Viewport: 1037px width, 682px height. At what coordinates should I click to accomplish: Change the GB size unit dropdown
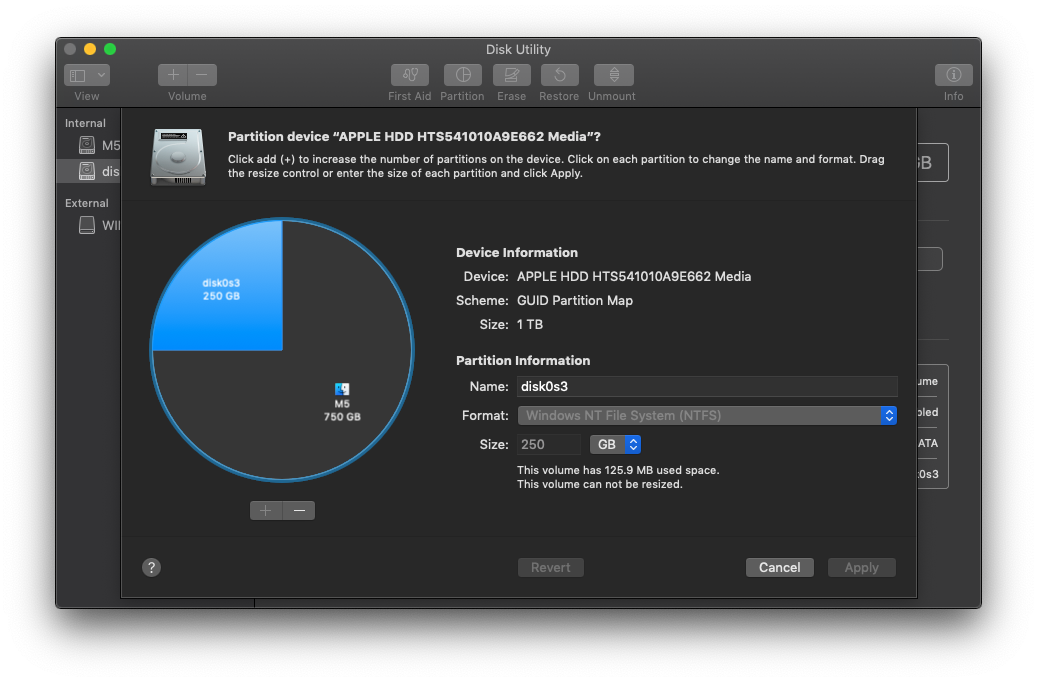tap(615, 445)
